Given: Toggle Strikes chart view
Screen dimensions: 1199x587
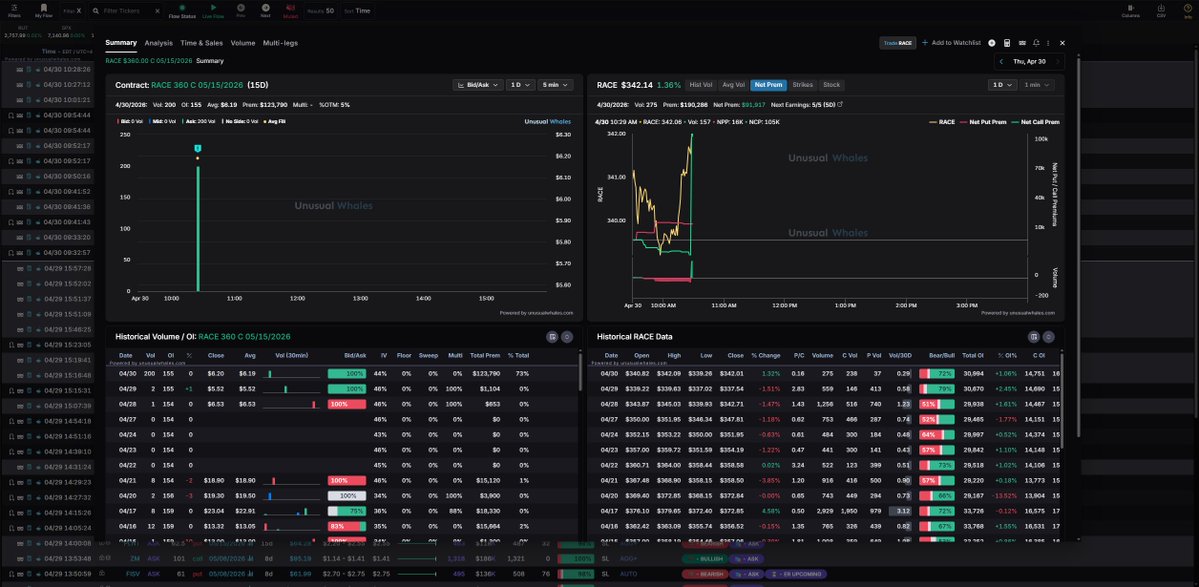Looking at the screenshot, I should click(802, 85).
